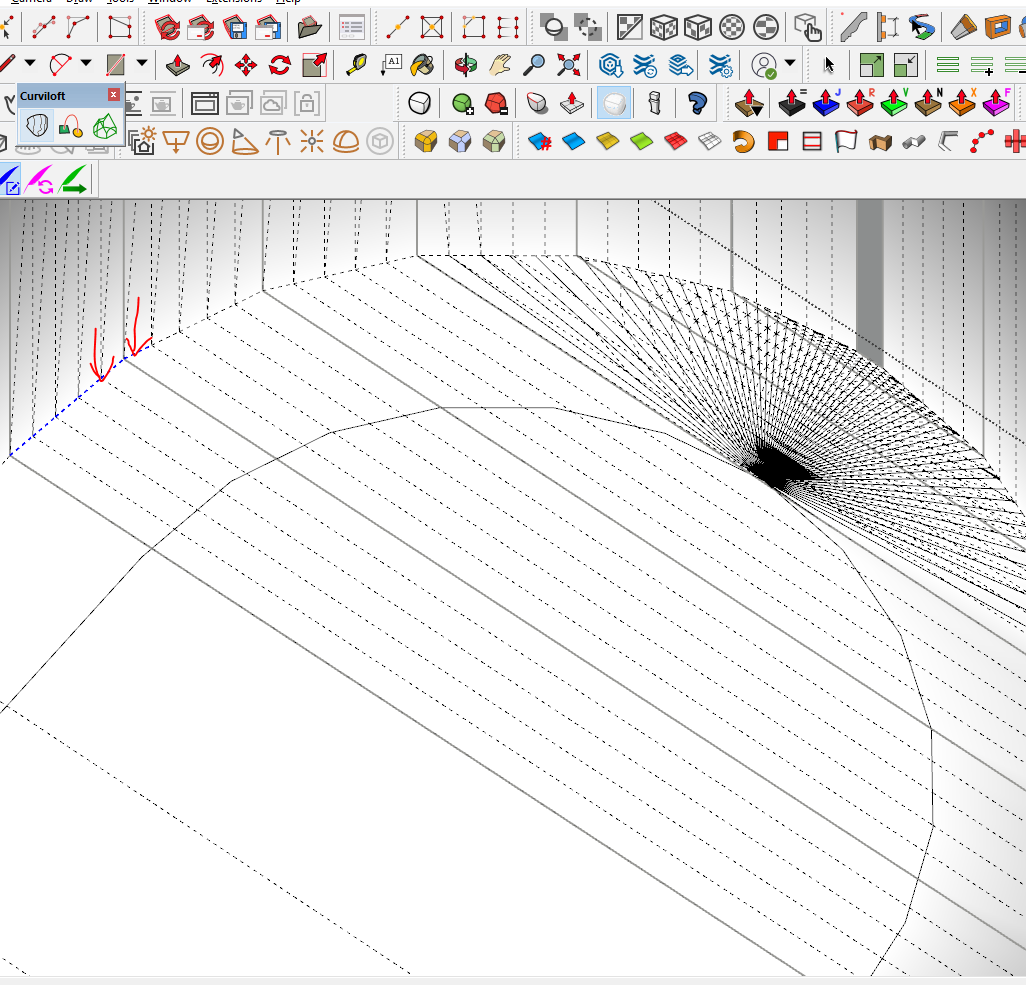Click the red refresh component icon
This screenshot has height=985, width=1026.
tap(168, 27)
